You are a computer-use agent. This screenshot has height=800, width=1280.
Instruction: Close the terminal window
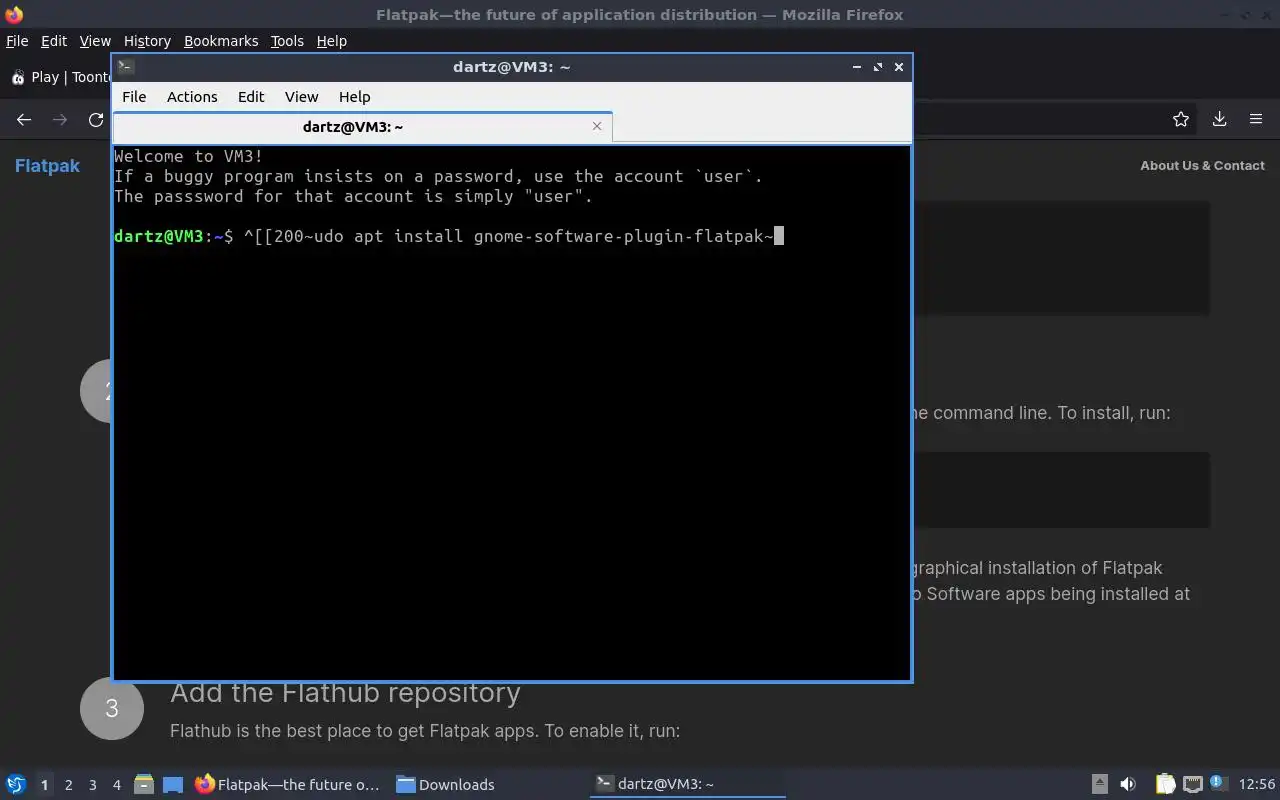click(899, 67)
